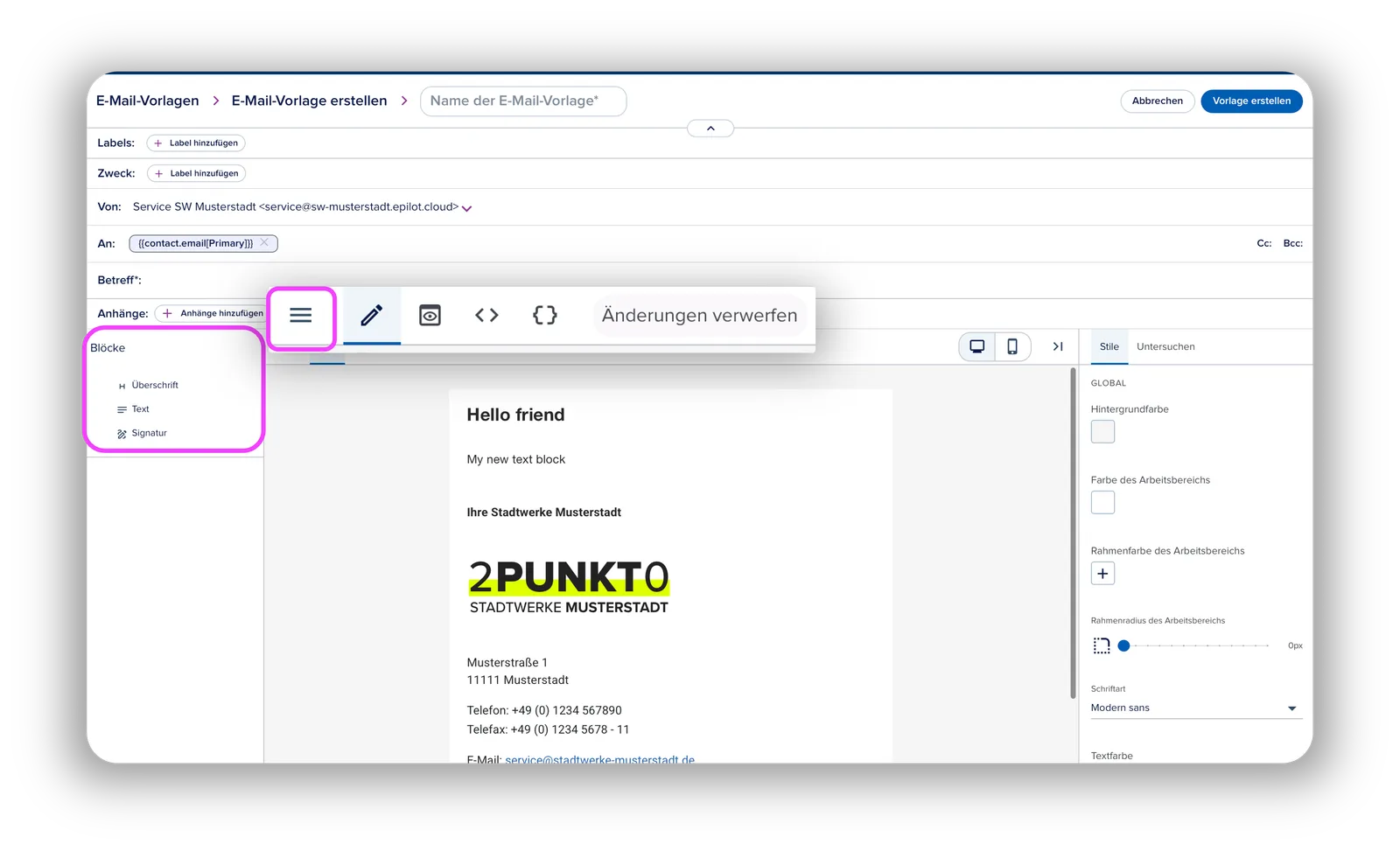Click the Abbrechen button
The image size is (1400, 851).
click(x=1158, y=101)
